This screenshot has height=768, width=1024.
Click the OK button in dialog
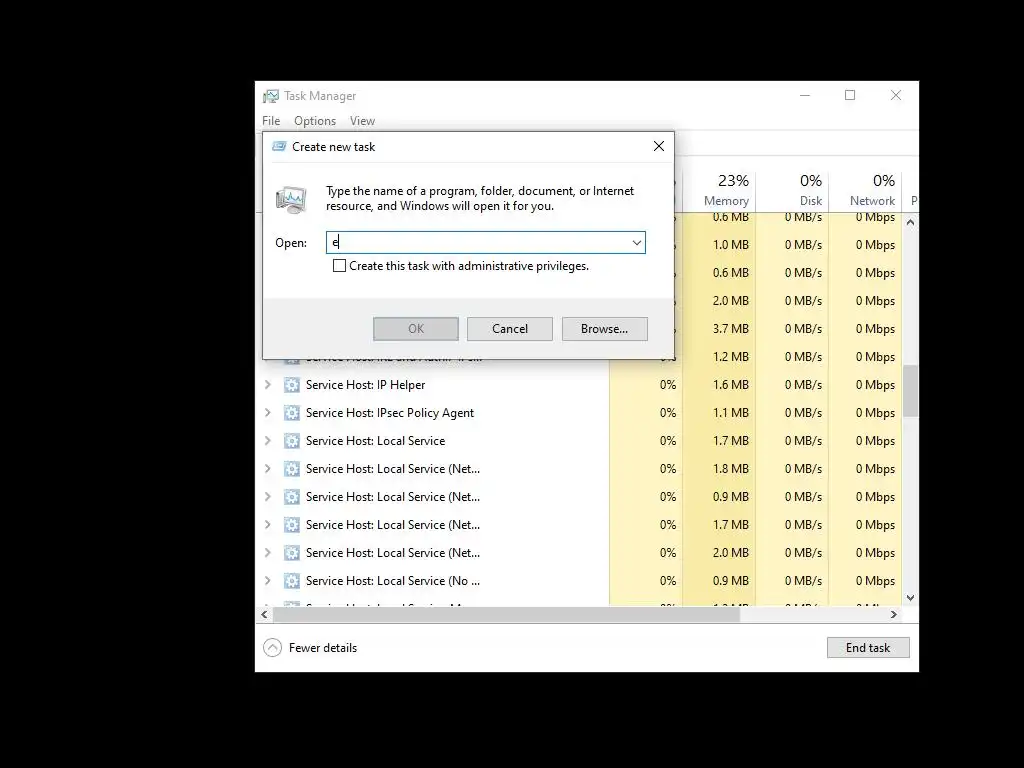416,328
